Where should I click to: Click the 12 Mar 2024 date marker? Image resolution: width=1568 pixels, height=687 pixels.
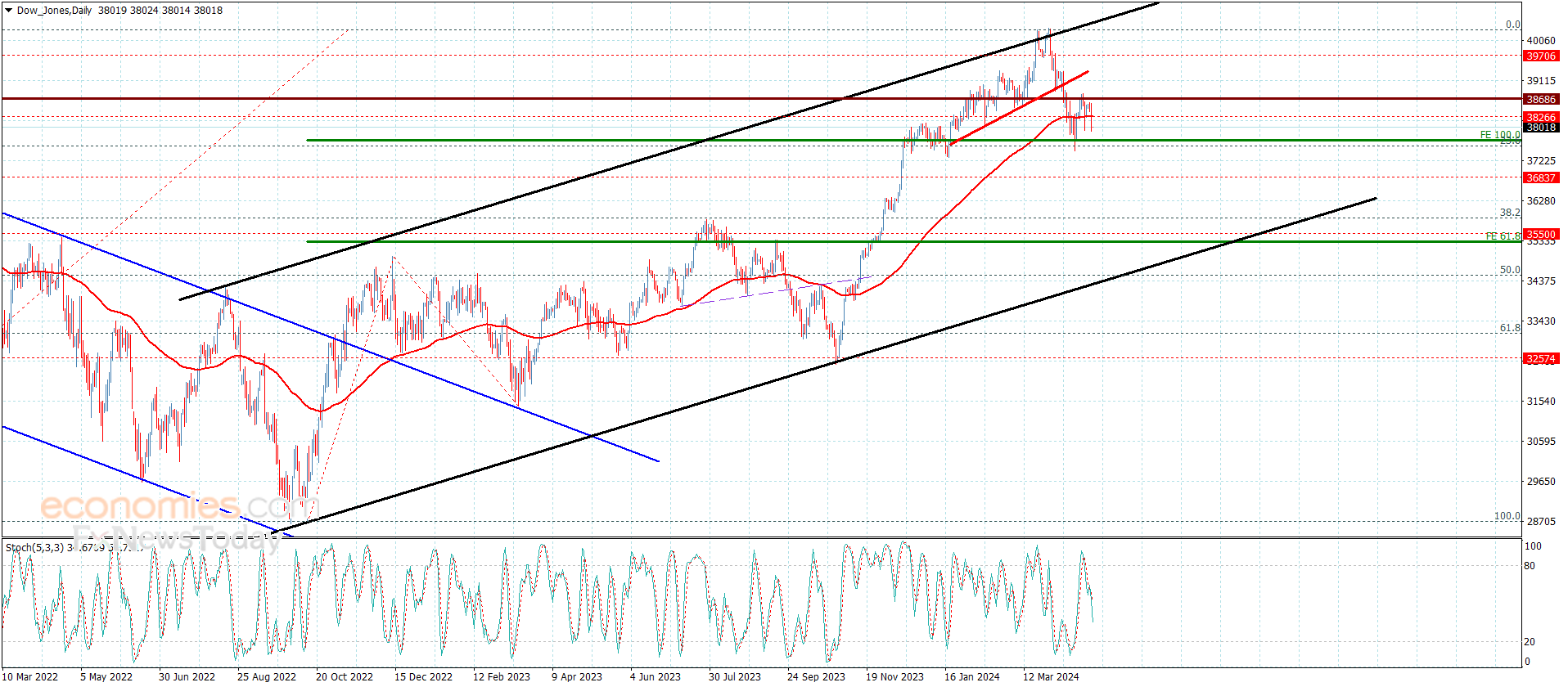tap(1051, 676)
